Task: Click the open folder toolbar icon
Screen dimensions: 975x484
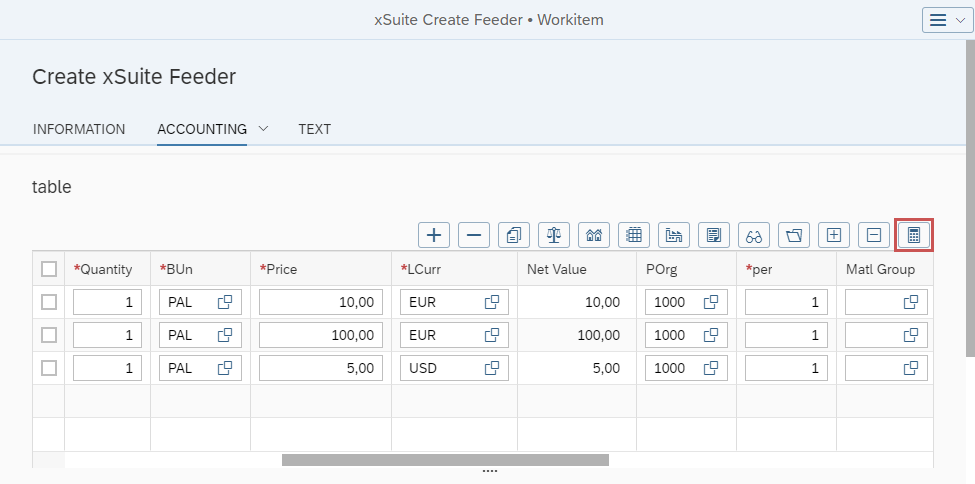Action: pos(794,235)
